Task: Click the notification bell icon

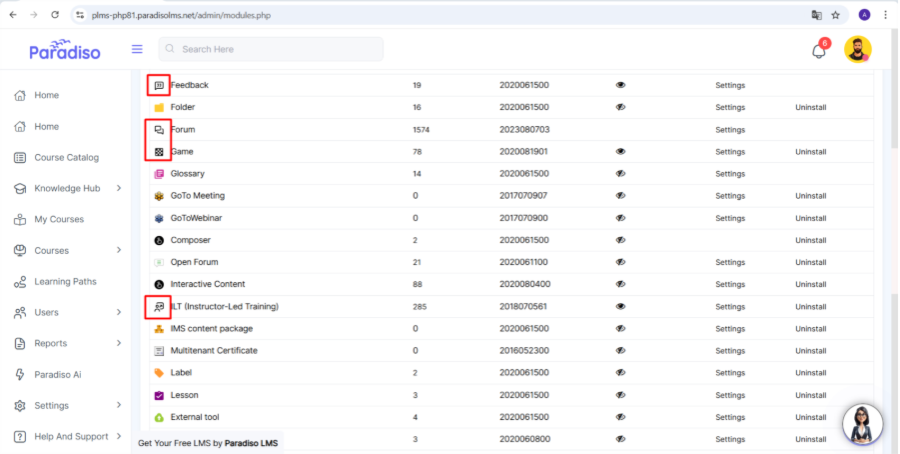Action: tap(818, 51)
